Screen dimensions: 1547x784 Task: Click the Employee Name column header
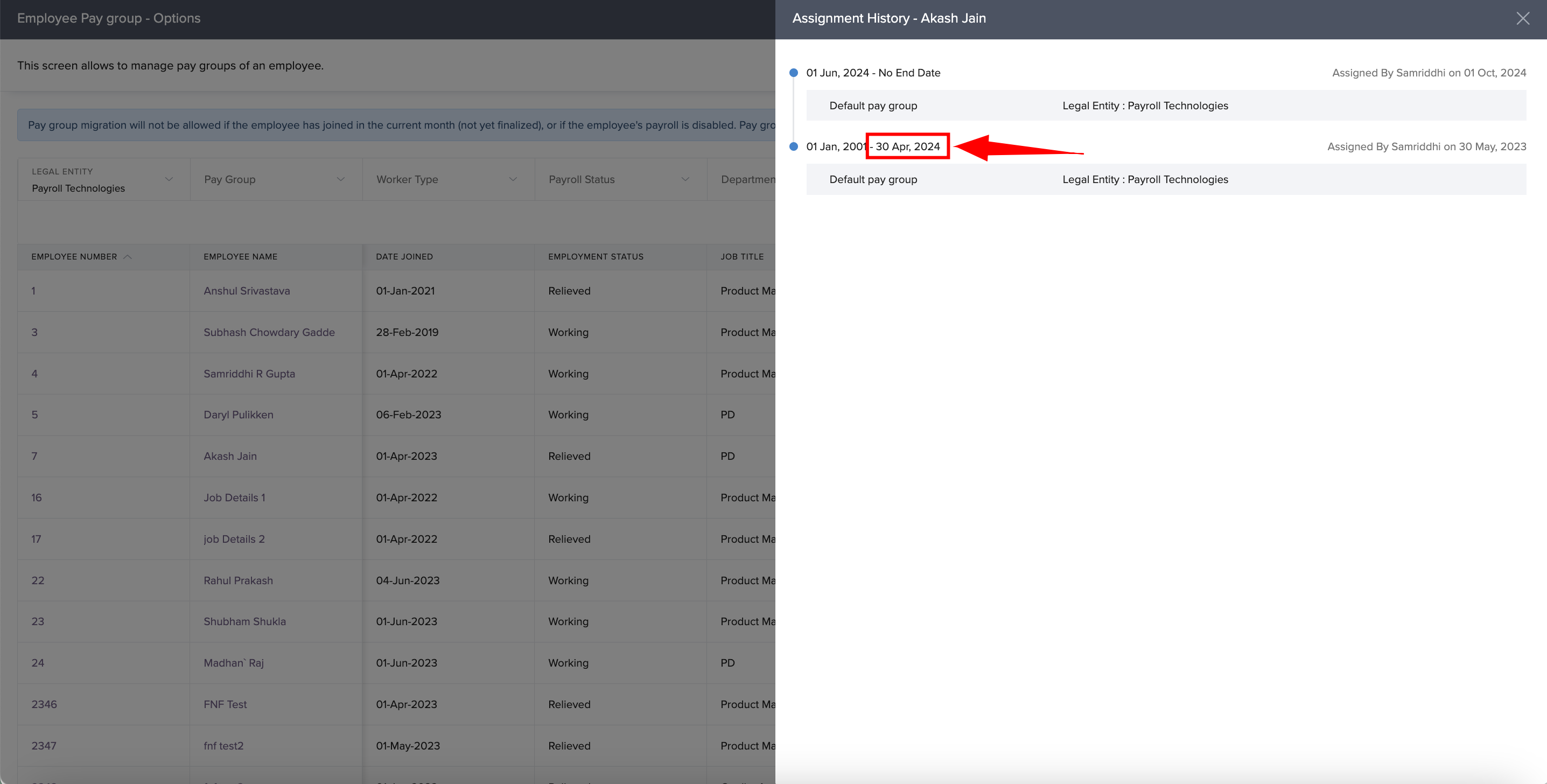[240, 256]
